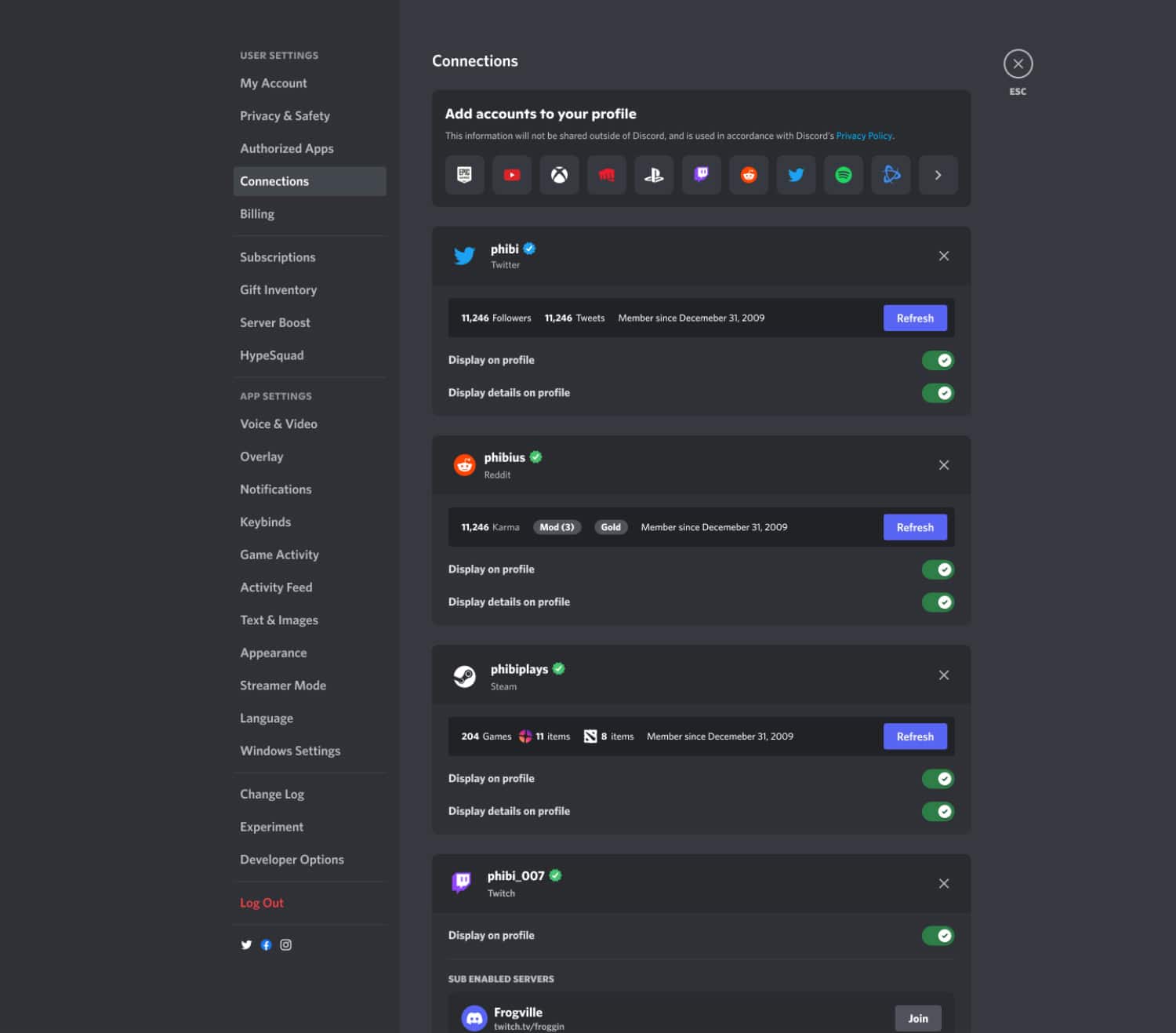
Task: Add a Battle.net account connection
Action: [891, 175]
